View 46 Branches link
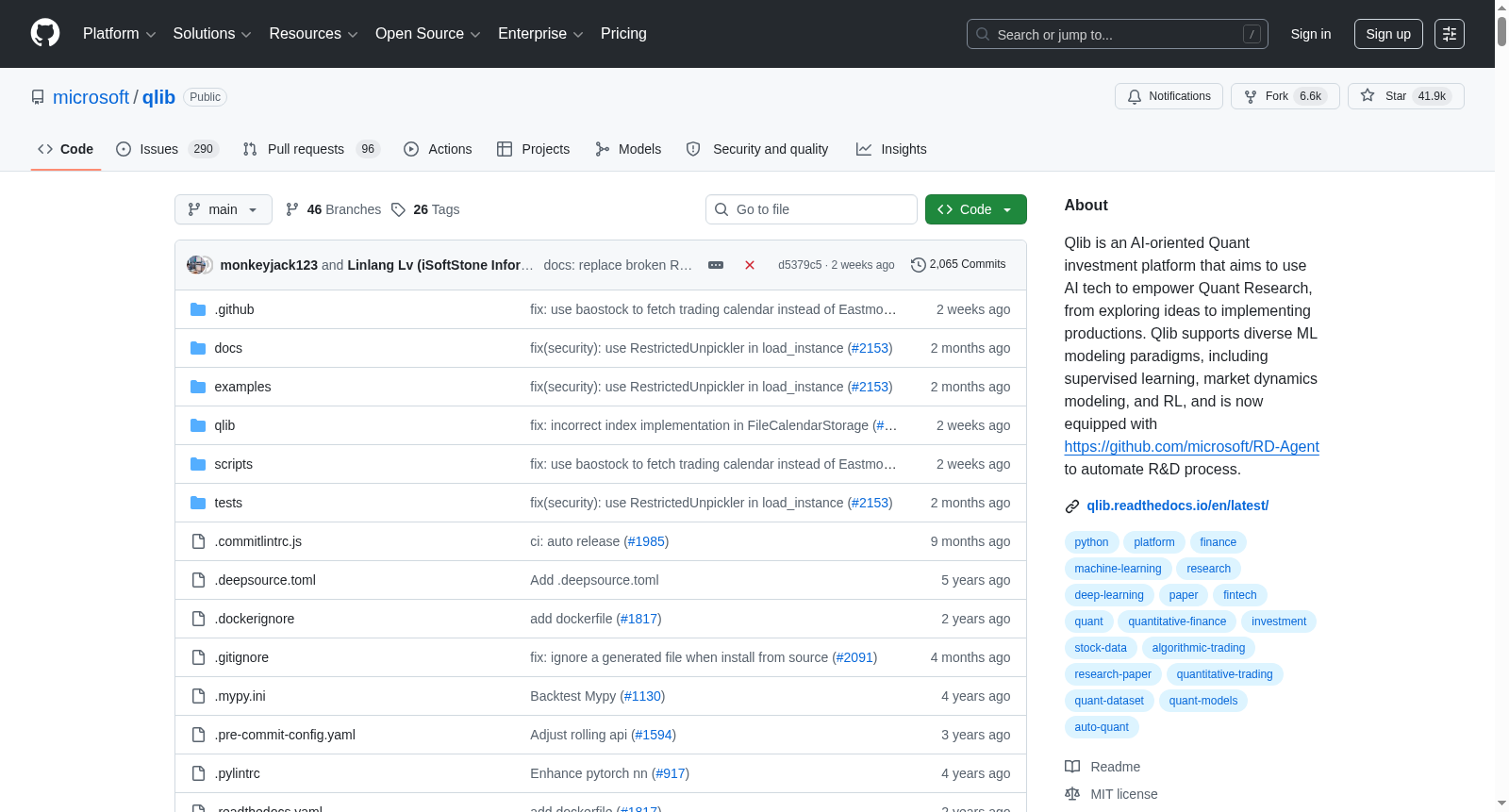The height and width of the screenshot is (812, 1509). pos(334,209)
